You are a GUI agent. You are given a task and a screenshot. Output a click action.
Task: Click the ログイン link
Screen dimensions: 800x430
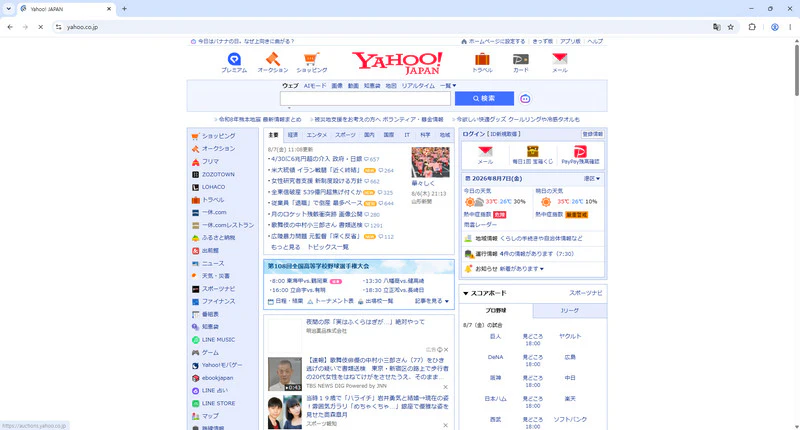point(473,134)
